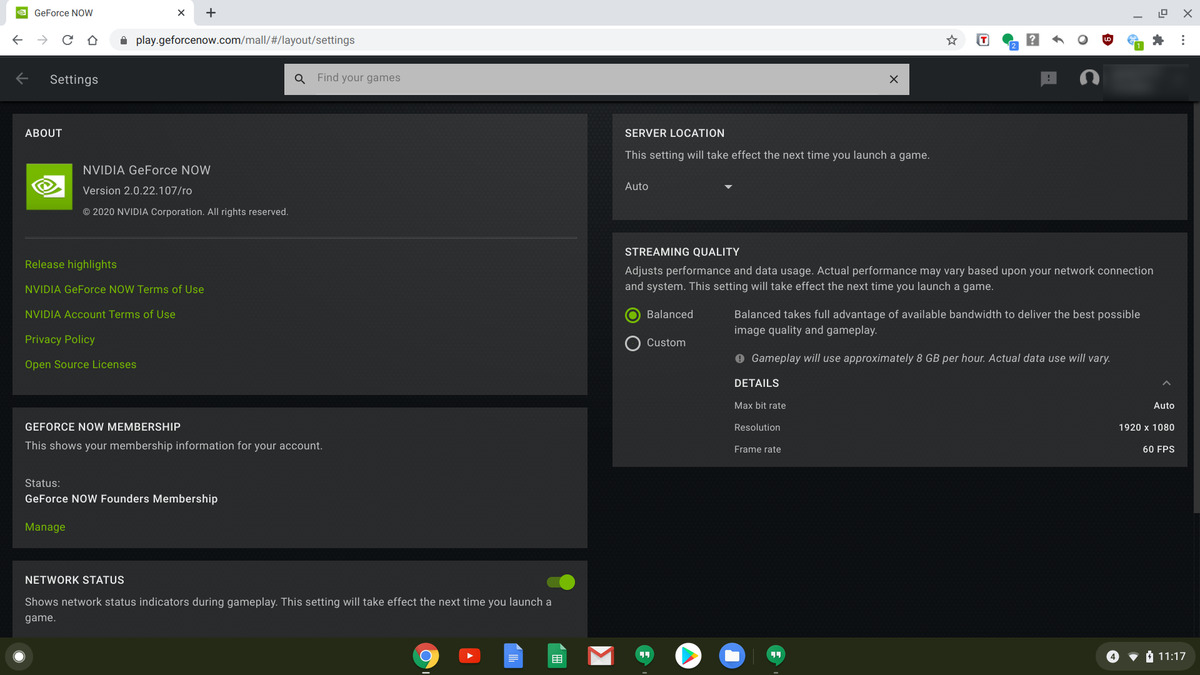The image size is (1200, 675).
Task: Click the GeForce NOW Founders Membership status
Action: coord(121,498)
